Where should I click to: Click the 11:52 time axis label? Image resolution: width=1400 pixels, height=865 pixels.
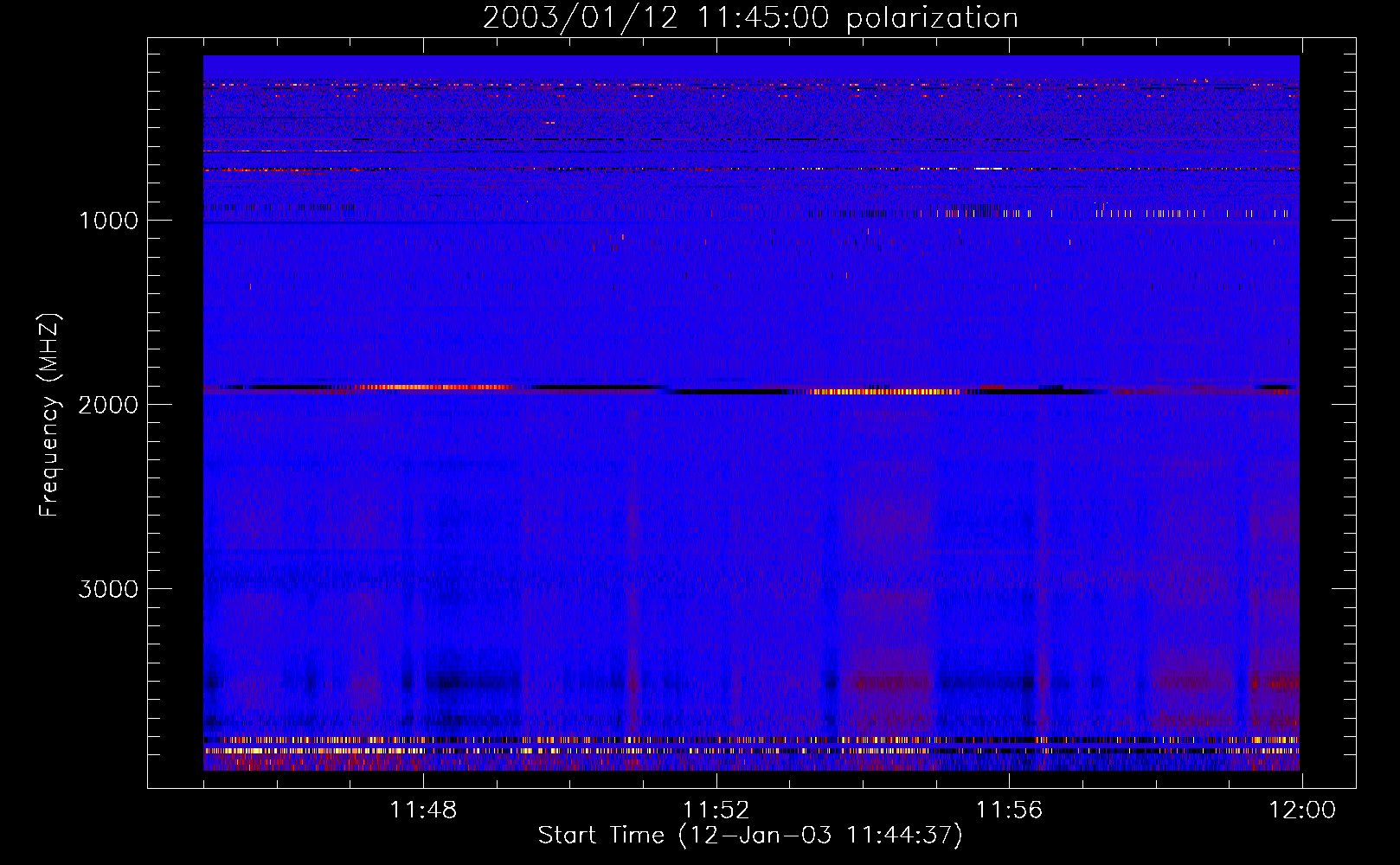coord(716,811)
